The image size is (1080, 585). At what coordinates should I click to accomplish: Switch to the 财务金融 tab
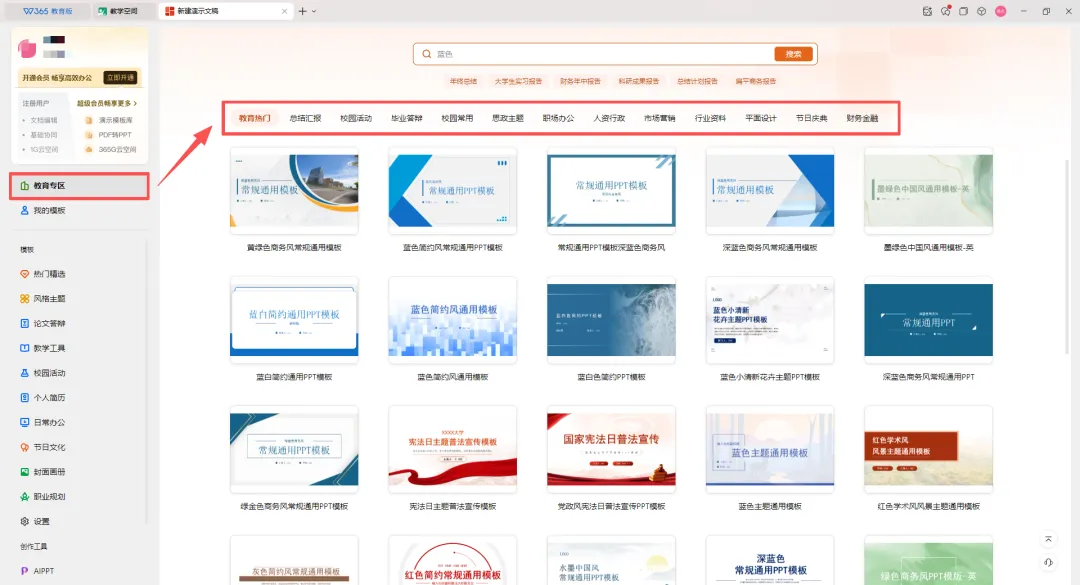862,118
